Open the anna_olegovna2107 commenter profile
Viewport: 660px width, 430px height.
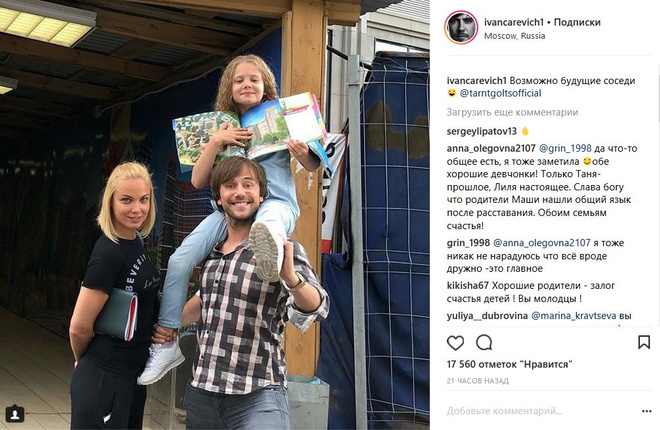click(x=491, y=149)
